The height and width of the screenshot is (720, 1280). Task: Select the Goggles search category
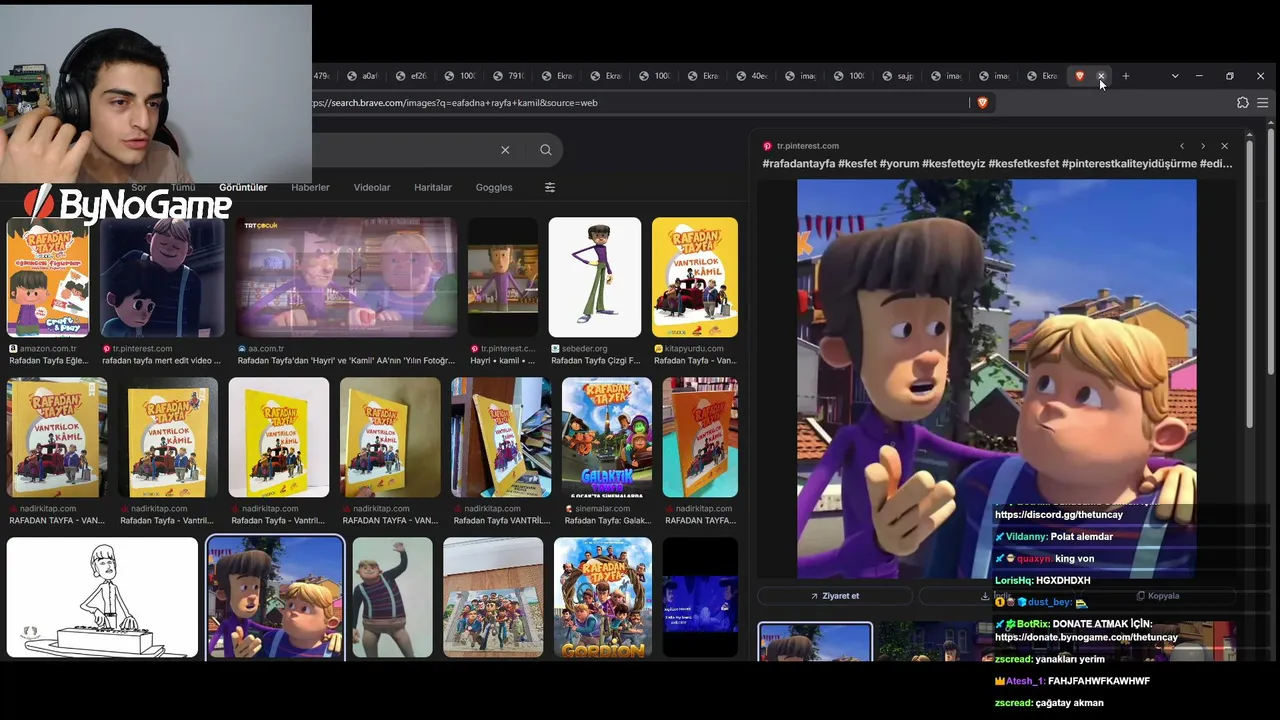pyautogui.click(x=494, y=187)
